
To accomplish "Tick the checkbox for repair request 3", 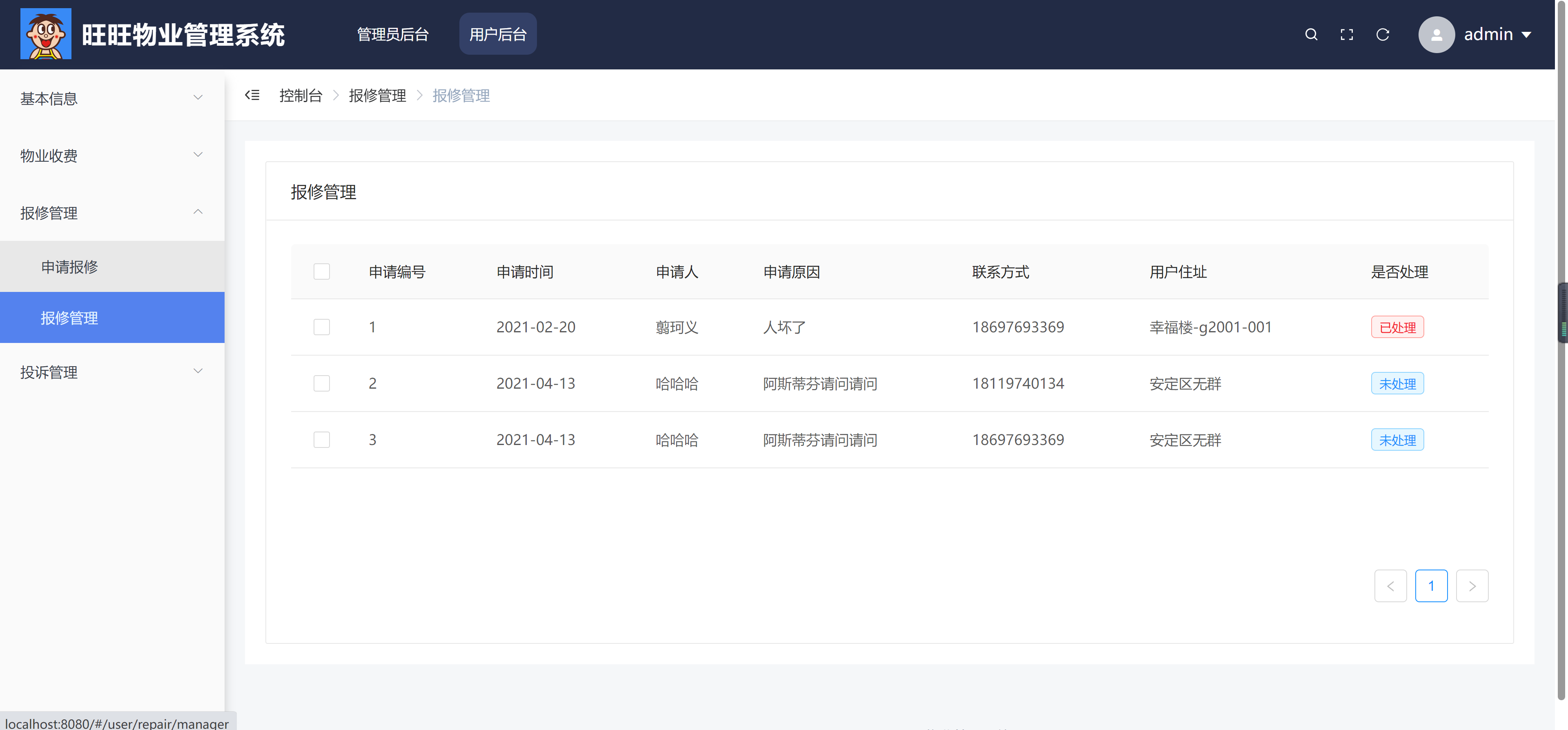I will click(x=321, y=440).
